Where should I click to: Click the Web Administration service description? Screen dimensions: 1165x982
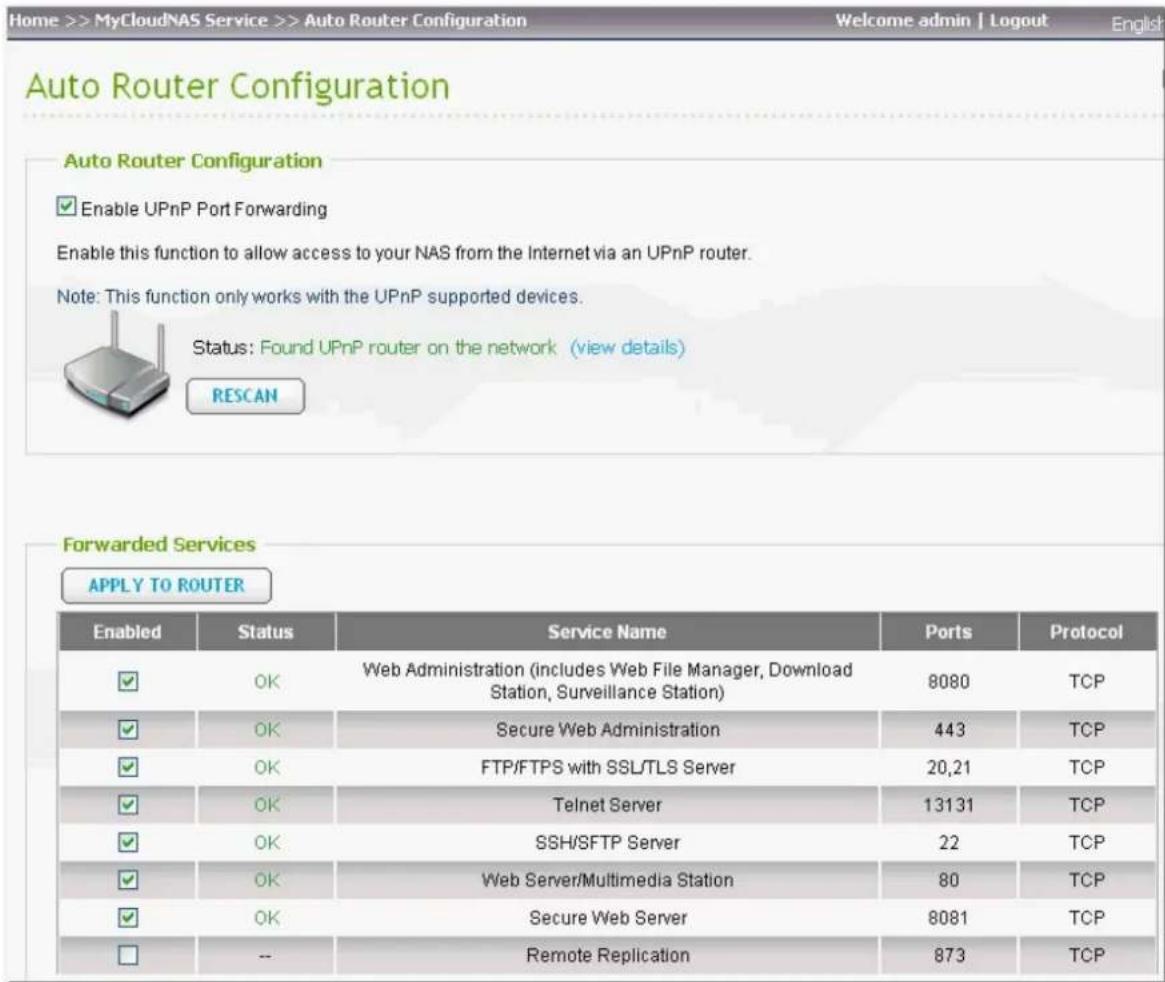click(607, 680)
